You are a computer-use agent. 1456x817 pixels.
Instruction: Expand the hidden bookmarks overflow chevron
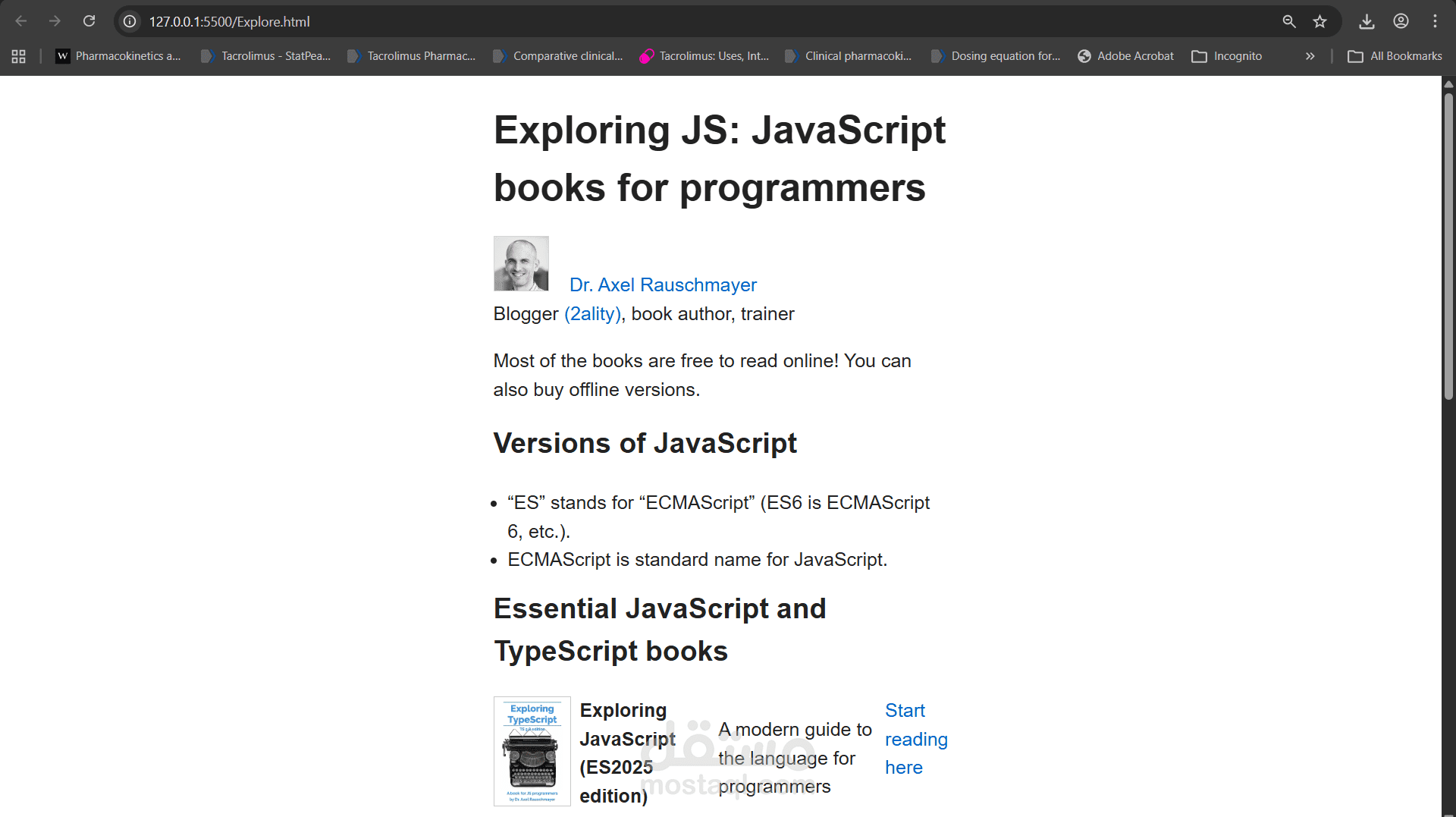[x=1310, y=55]
